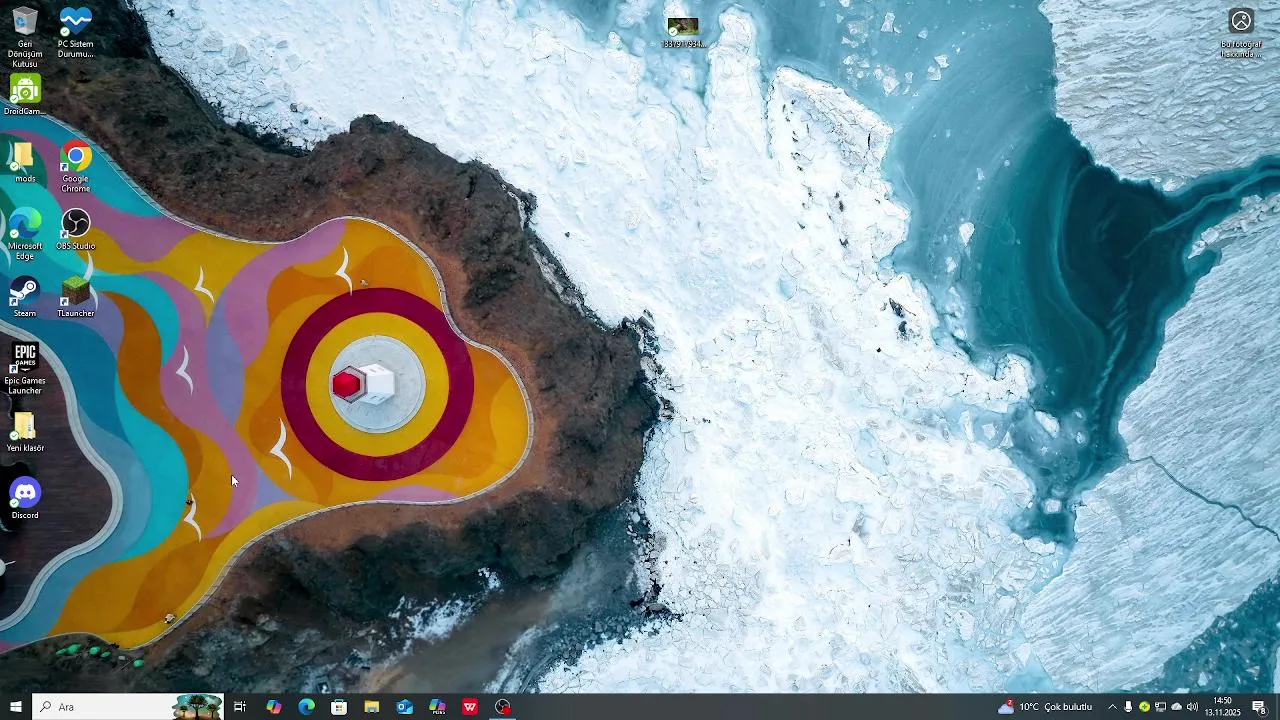Click the green round tray icon
Image resolution: width=1280 pixels, height=720 pixels.
click(1144, 707)
